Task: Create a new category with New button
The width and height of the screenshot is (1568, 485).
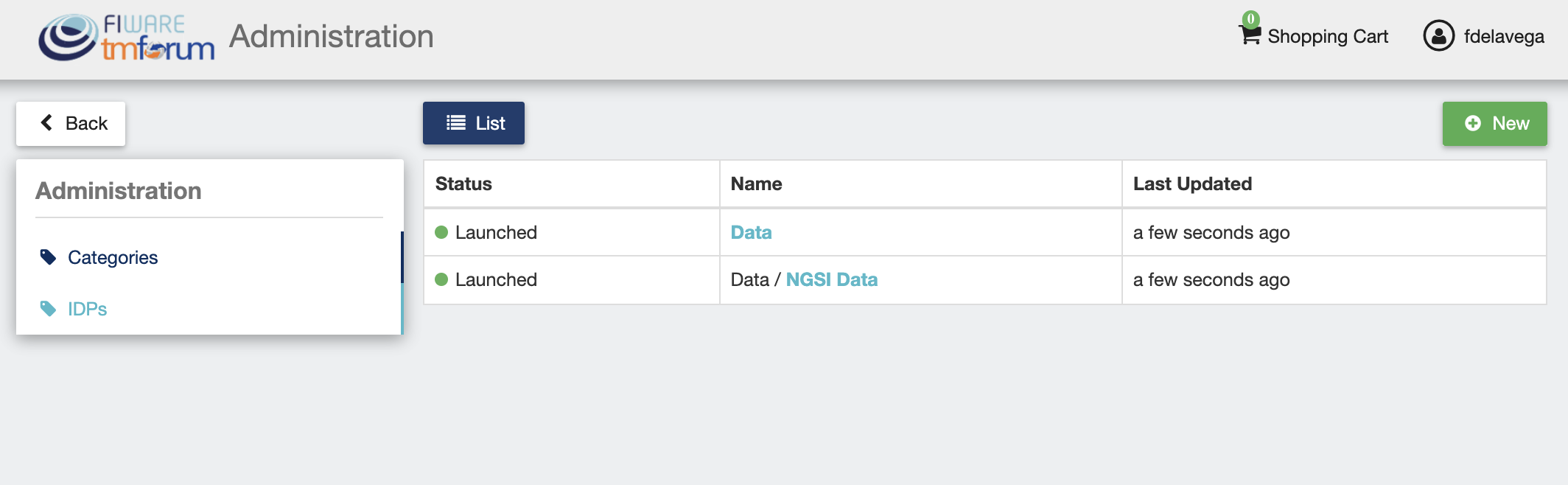Action: coord(1494,123)
